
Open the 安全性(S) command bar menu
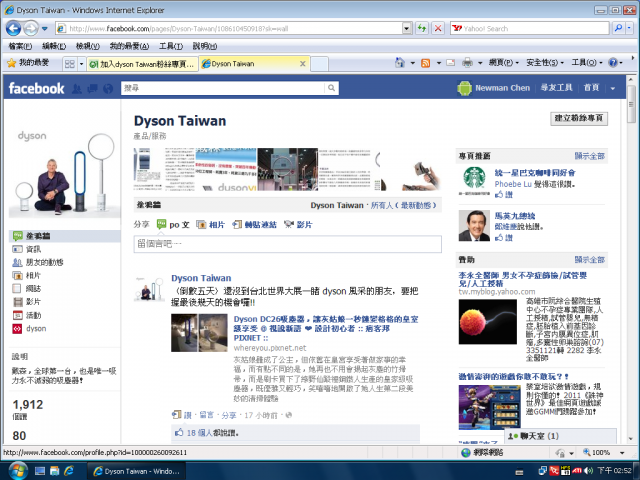point(544,63)
